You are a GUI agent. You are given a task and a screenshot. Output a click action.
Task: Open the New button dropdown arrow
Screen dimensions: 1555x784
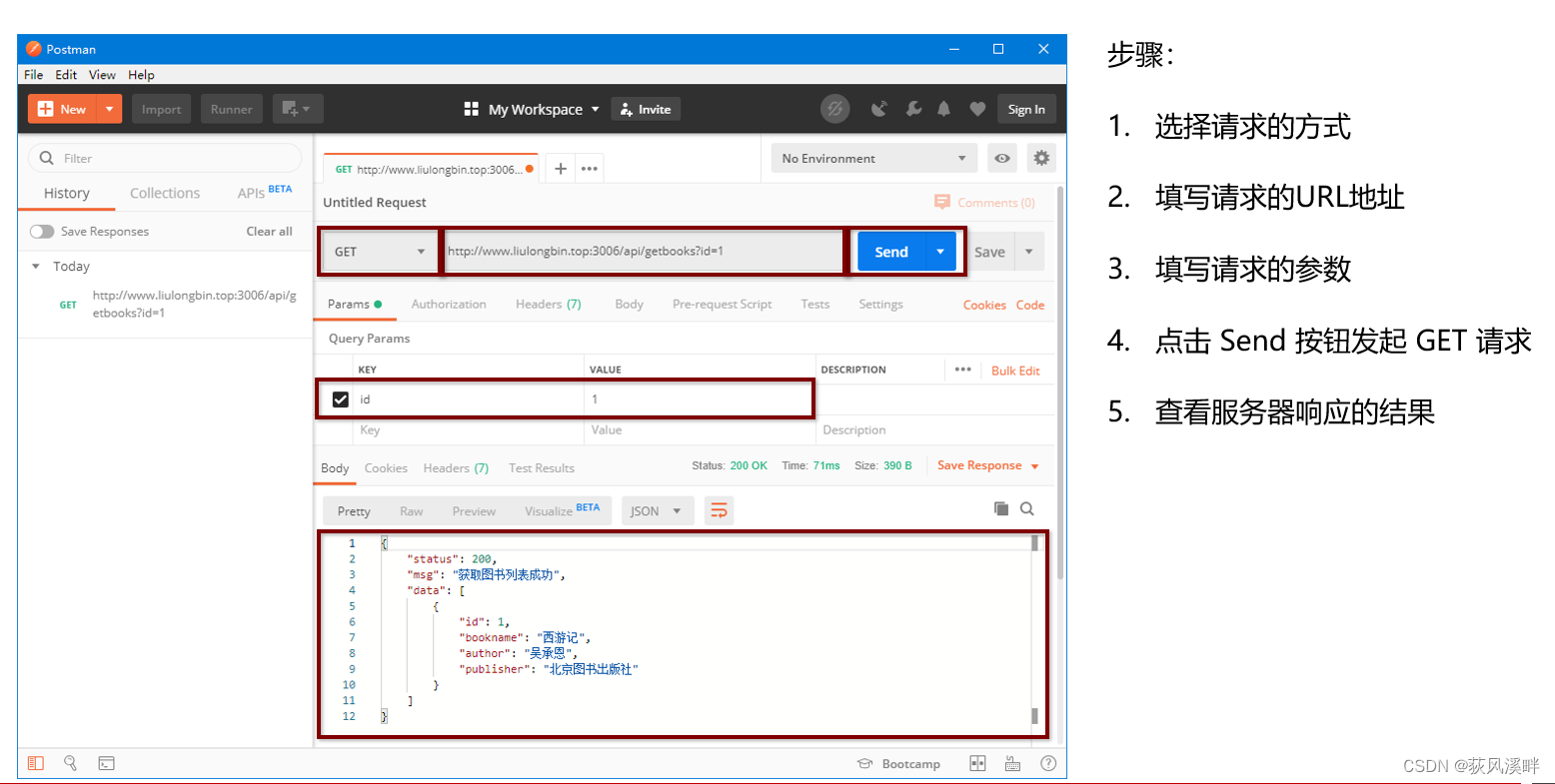pos(110,109)
